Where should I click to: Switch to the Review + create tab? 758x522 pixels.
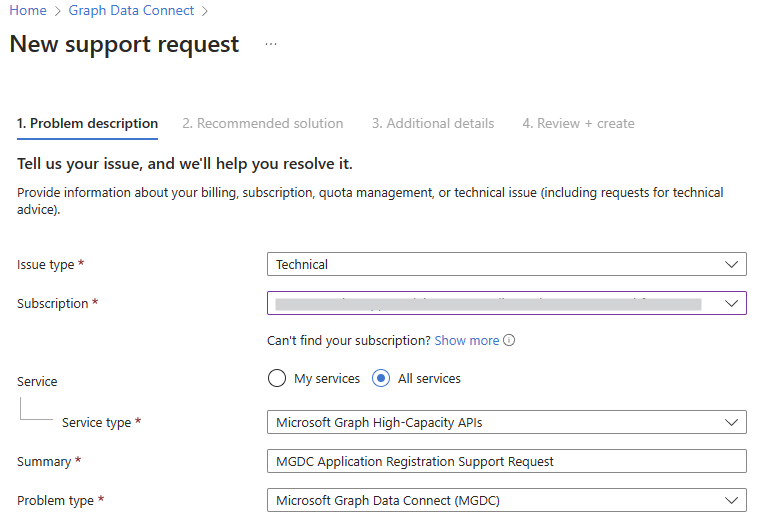tap(578, 124)
